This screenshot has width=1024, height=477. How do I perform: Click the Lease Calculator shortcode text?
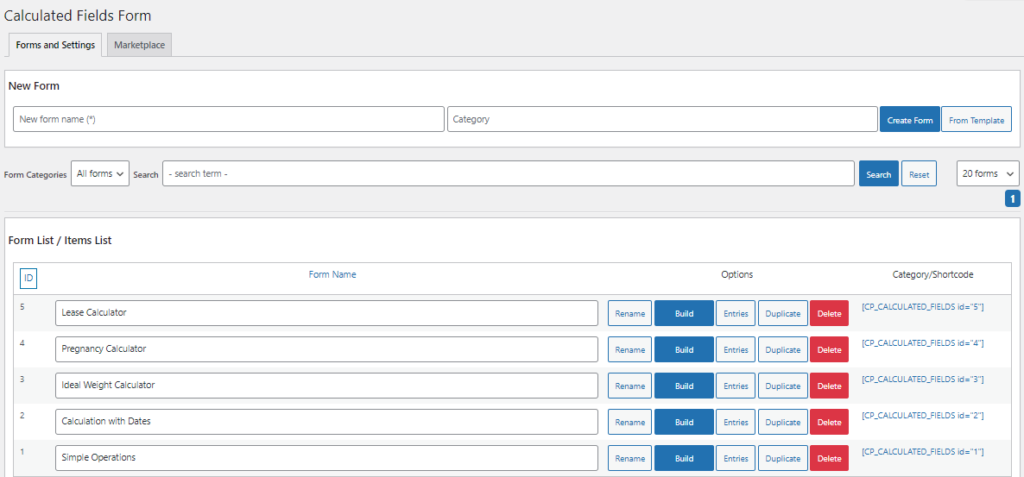click(922, 307)
